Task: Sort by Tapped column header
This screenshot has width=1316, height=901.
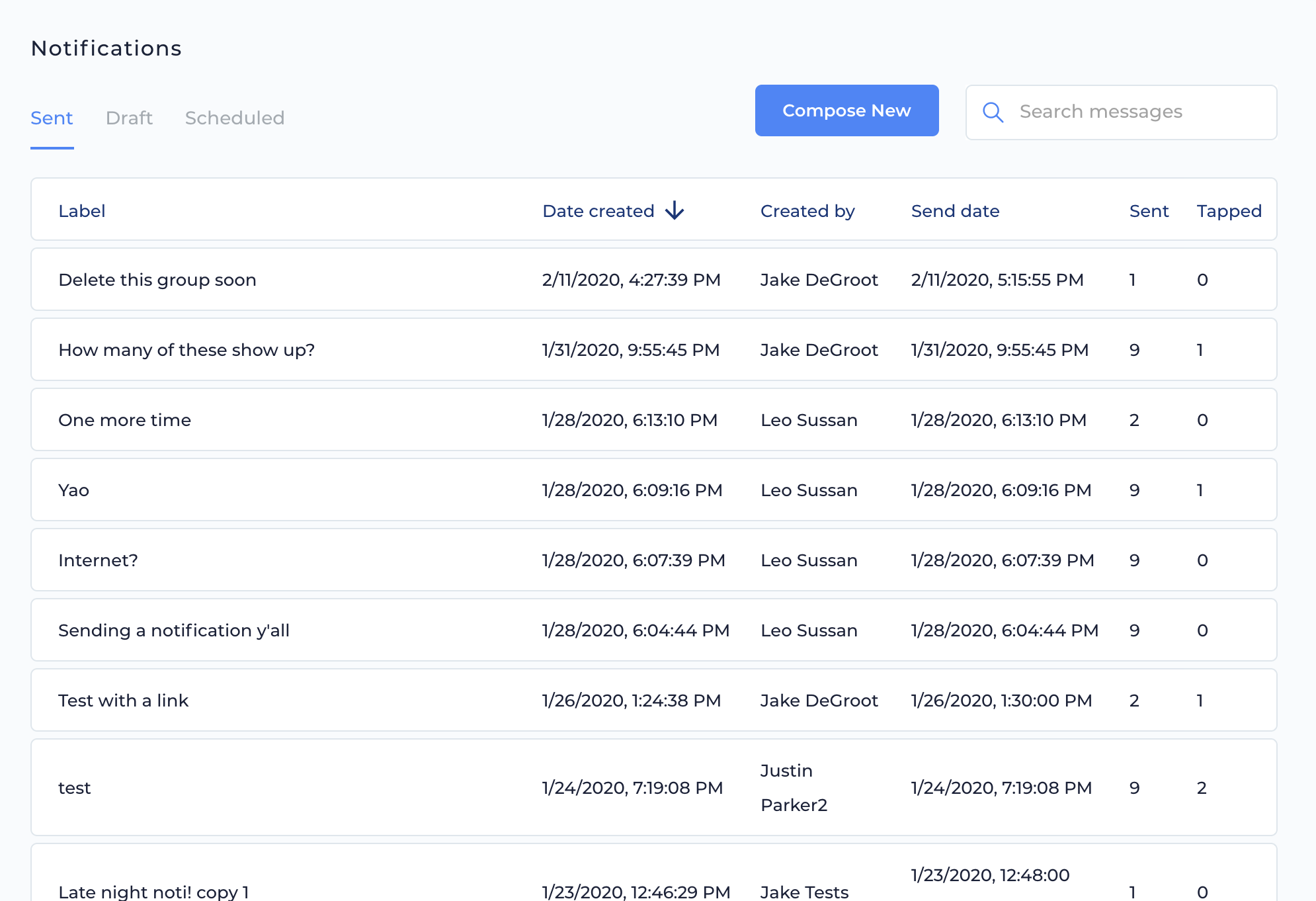Action: coord(1229,211)
